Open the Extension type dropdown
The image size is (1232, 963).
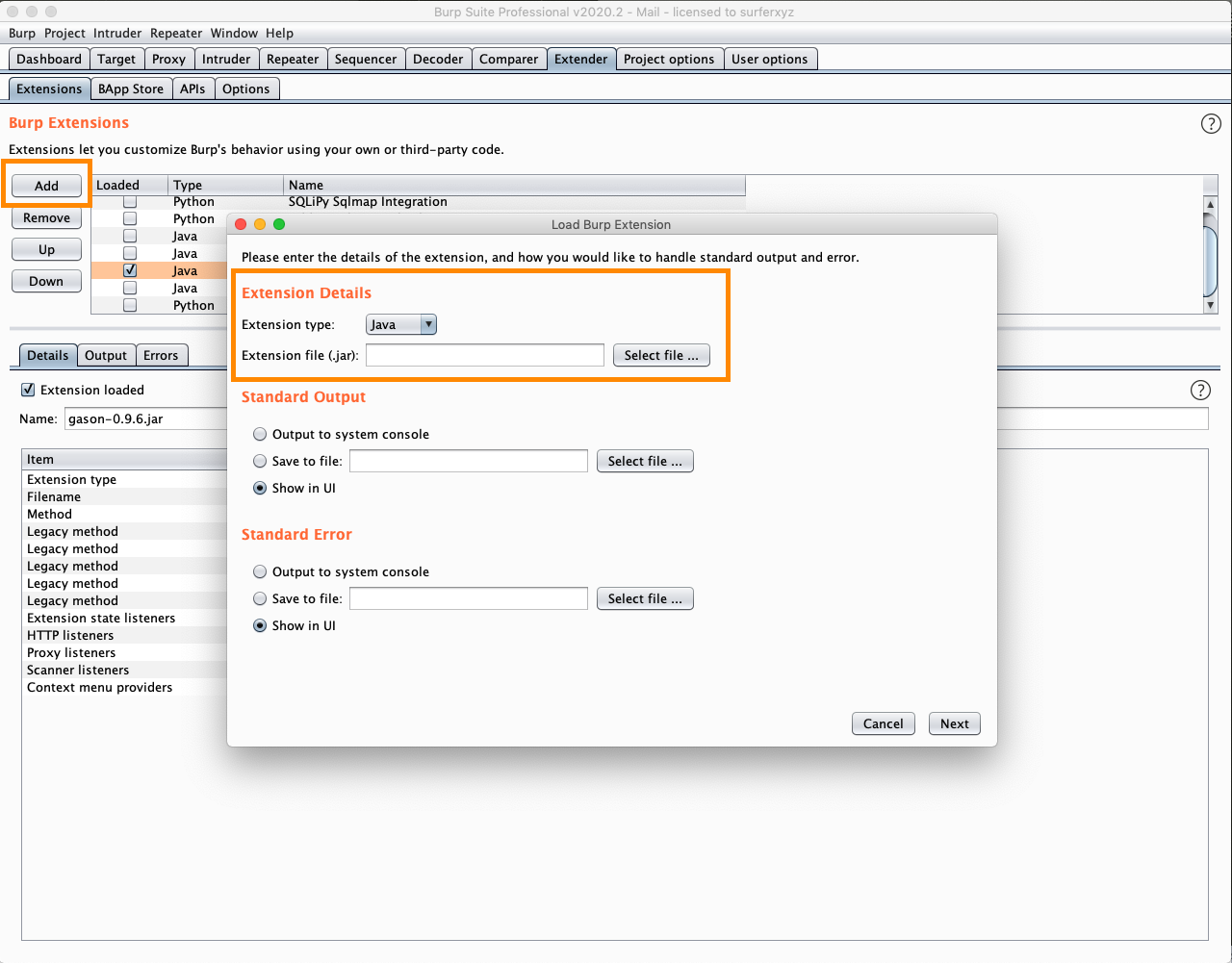coord(401,324)
